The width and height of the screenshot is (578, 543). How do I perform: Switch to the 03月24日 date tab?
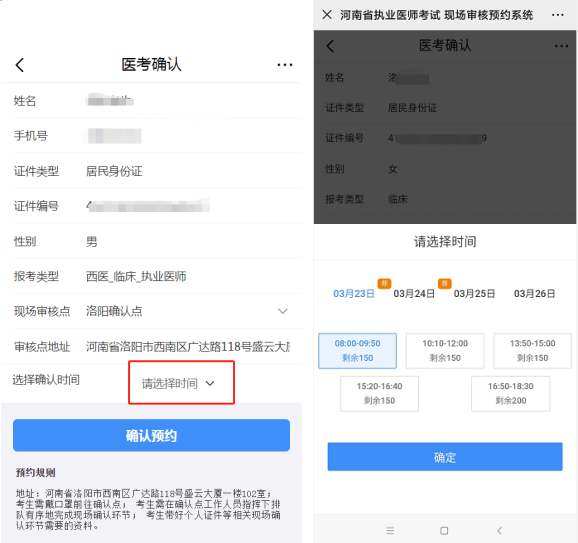(x=414, y=293)
